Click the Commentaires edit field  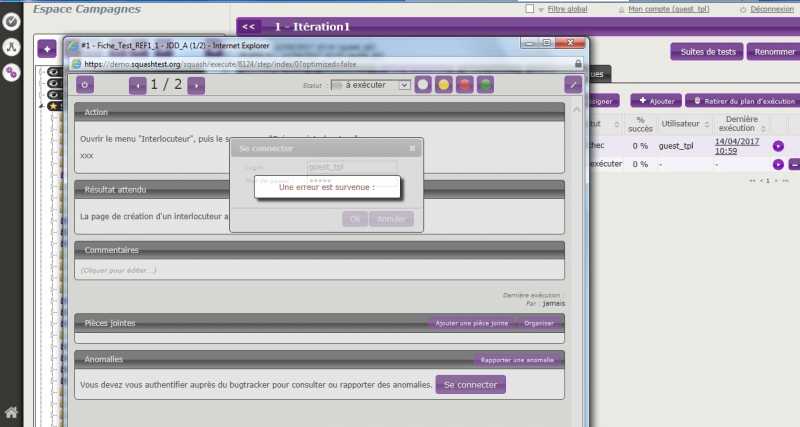(x=319, y=270)
